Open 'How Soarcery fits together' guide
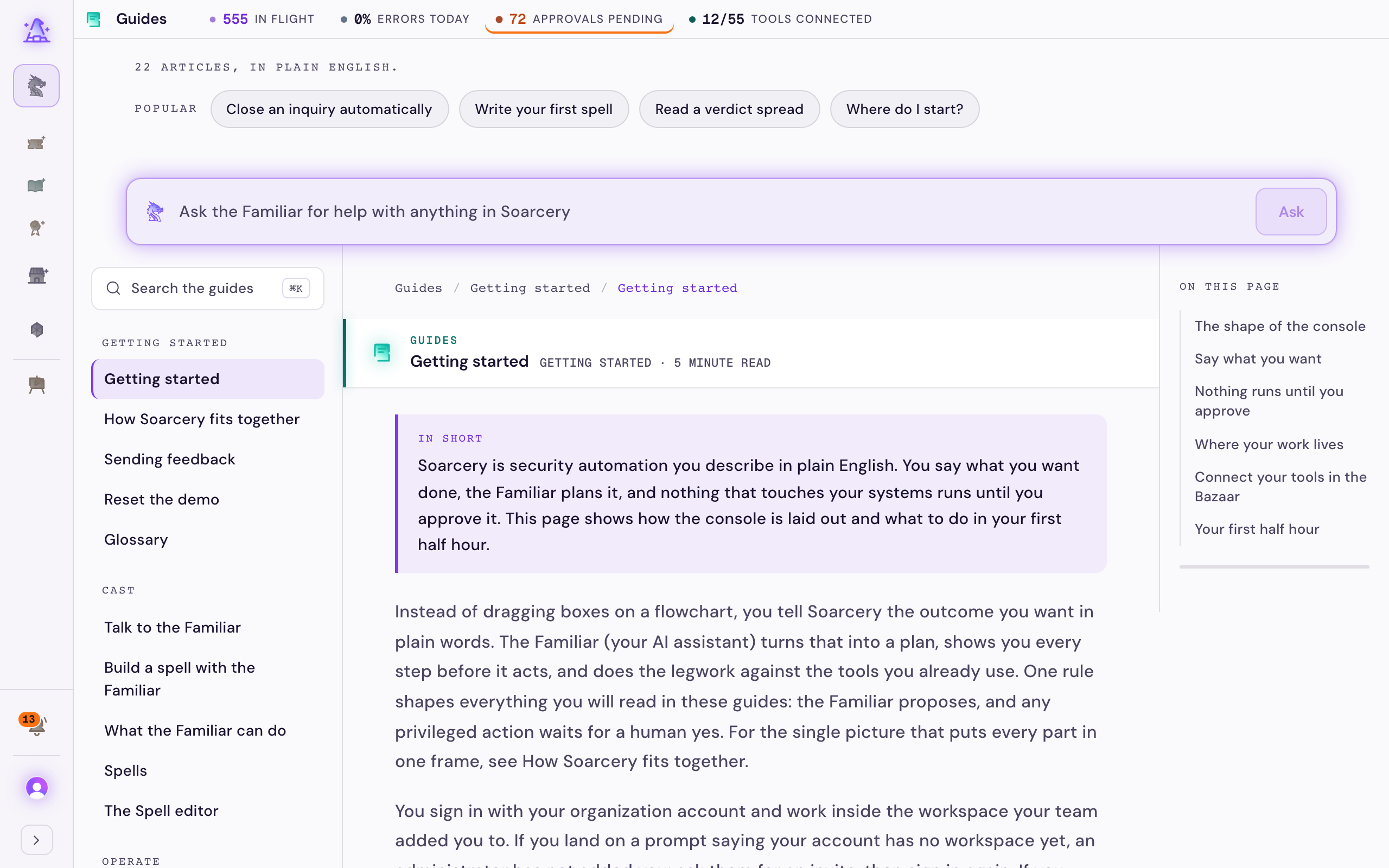 [201, 419]
